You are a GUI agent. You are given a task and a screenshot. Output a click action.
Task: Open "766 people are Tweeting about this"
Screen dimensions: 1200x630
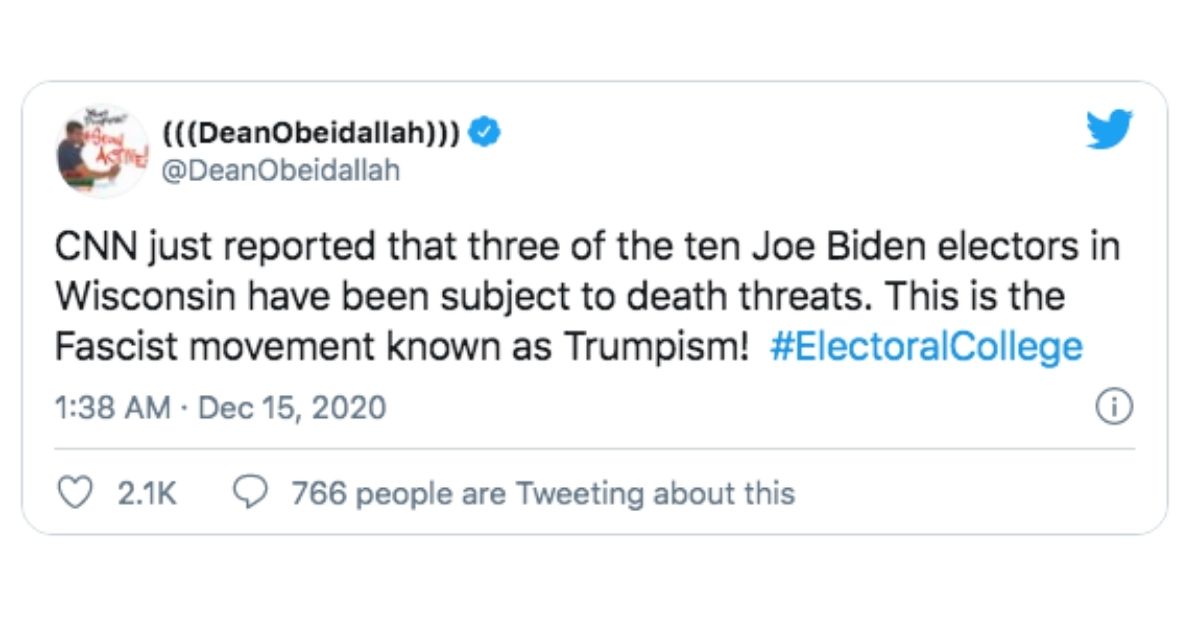(542, 493)
